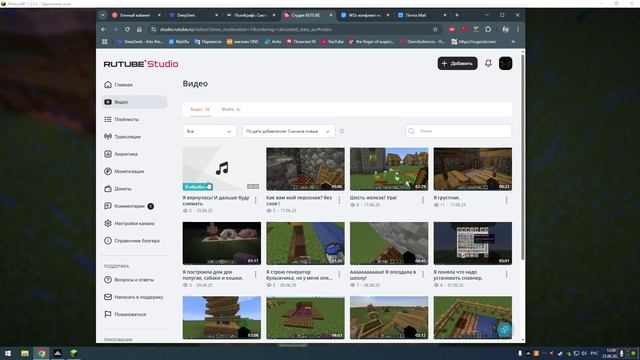The width and height of the screenshot is (640, 360).
Task: Open browser home page button
Action: [x=139, y=29]
